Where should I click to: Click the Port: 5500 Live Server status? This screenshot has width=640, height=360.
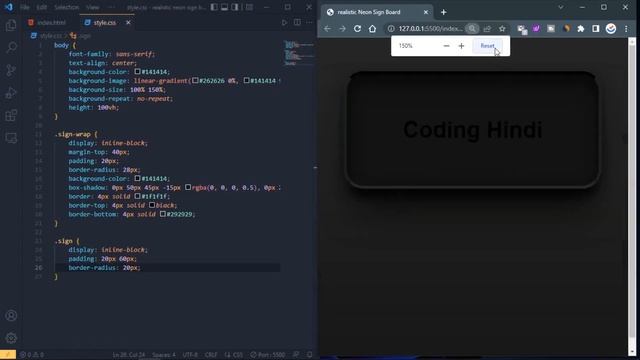coord(268,355)
